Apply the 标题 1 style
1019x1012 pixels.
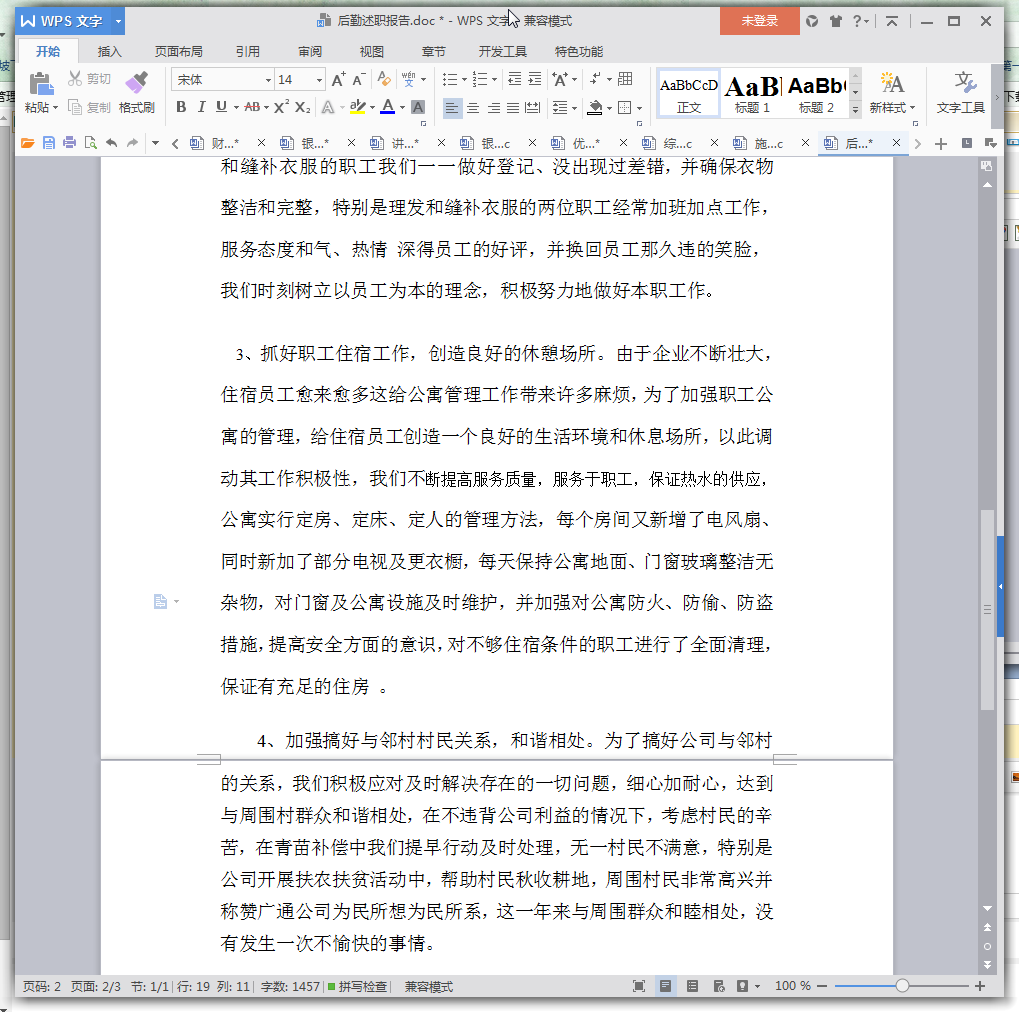[x=752, y=94]
